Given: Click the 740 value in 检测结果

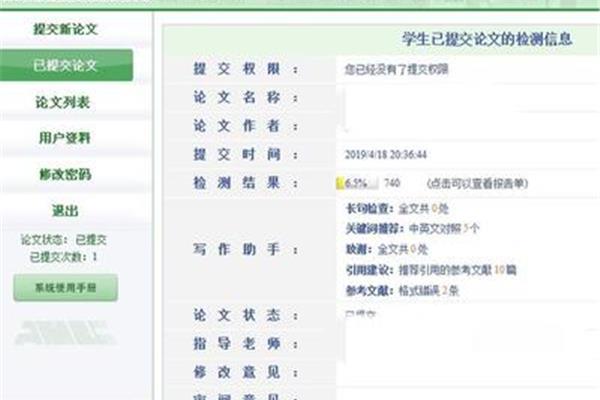Looking at the screenshot, I should click(392, 183).
